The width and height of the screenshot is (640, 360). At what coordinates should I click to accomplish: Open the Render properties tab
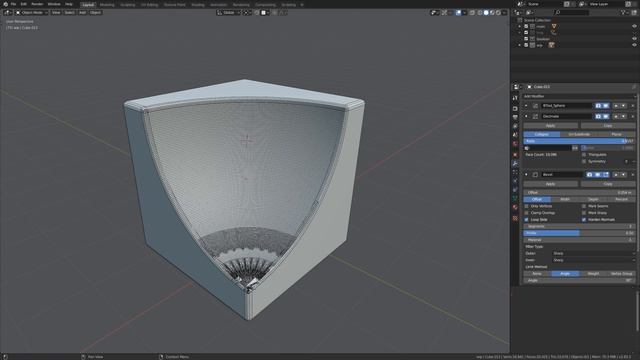click(x=515, y=109)
